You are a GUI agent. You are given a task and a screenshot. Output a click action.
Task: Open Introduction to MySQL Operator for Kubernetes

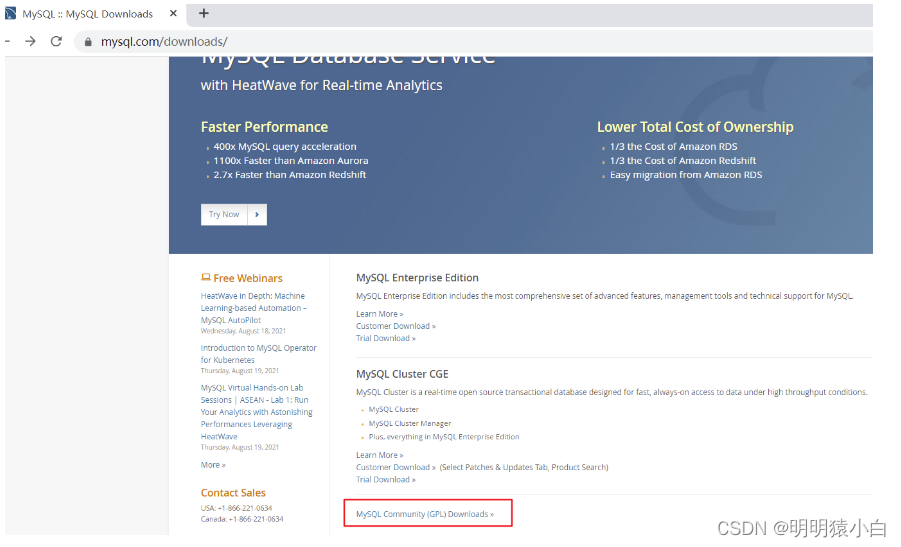click(259, 354)
